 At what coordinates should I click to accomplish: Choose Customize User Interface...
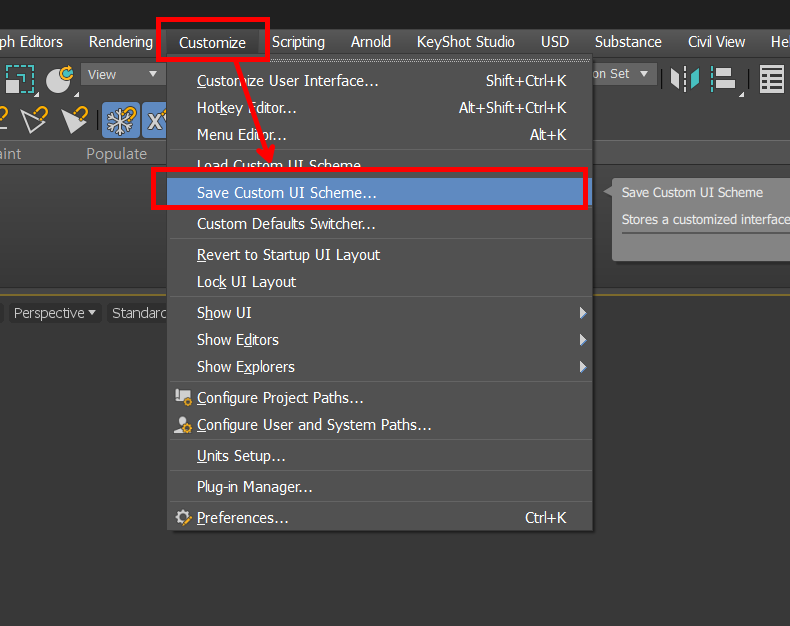tap(380, 81)
